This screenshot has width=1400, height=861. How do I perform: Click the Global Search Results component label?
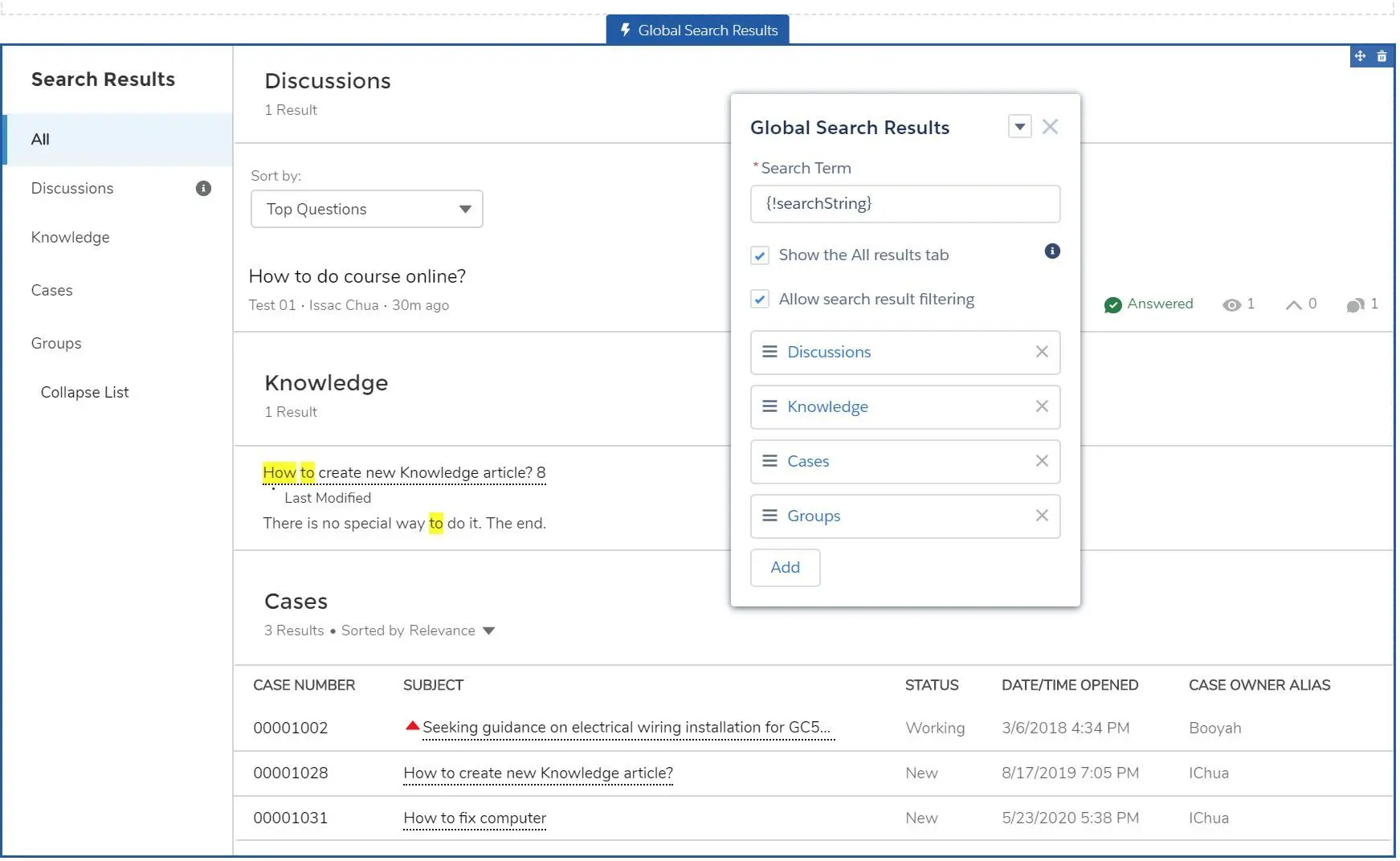(x=697, y=30)
